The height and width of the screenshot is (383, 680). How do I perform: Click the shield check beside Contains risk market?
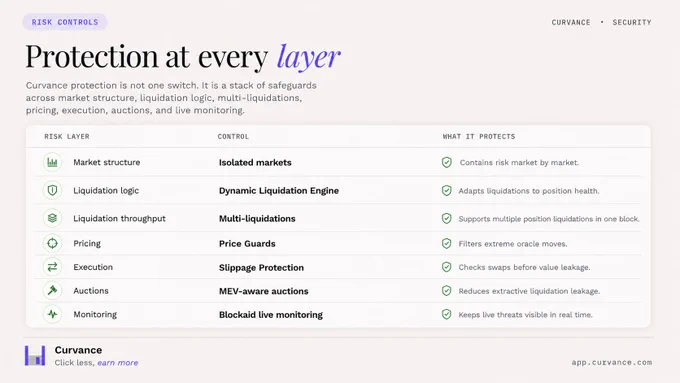(x=447, y=162)
